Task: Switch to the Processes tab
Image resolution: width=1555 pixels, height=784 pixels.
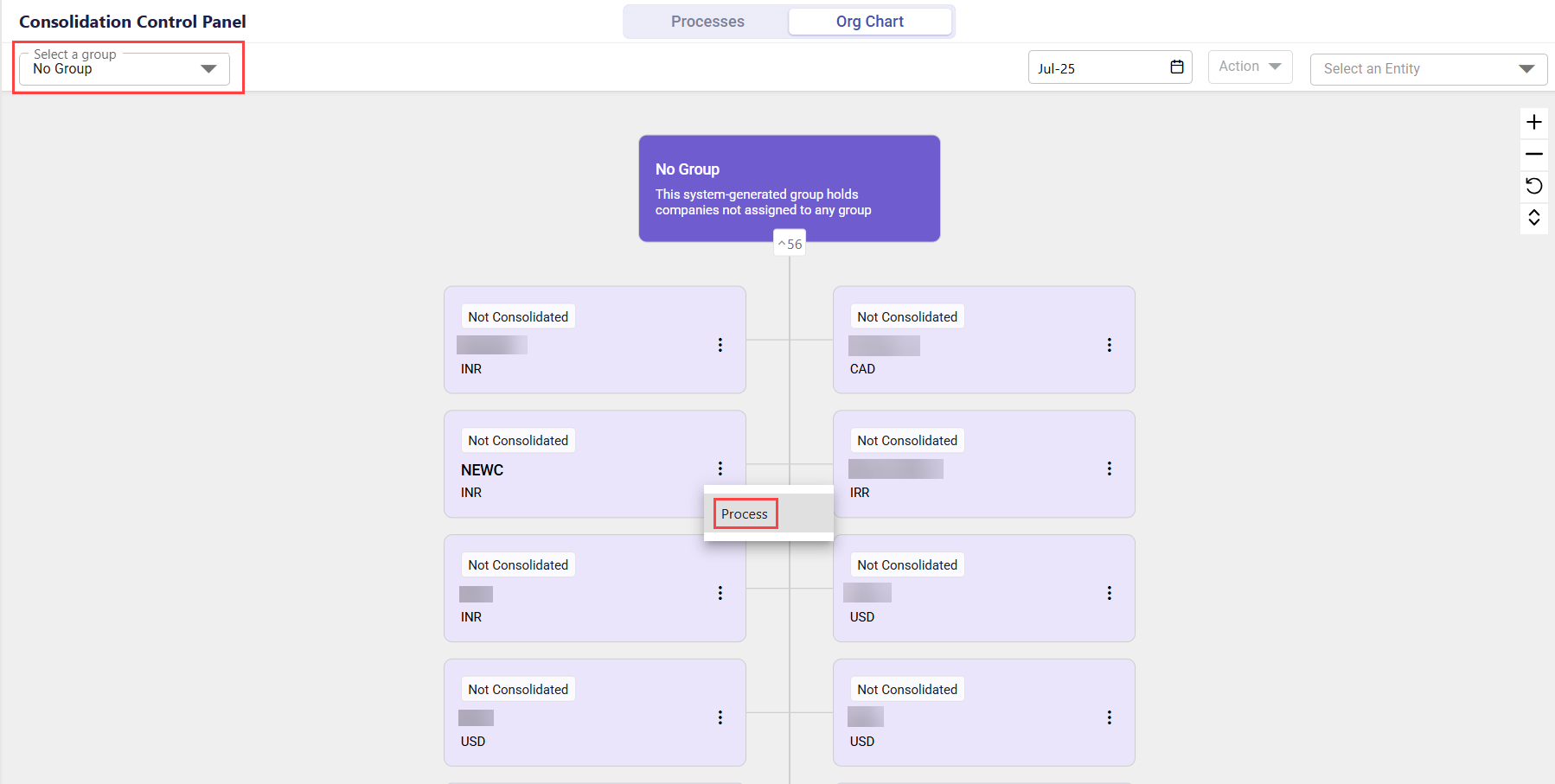Action: 707,22
